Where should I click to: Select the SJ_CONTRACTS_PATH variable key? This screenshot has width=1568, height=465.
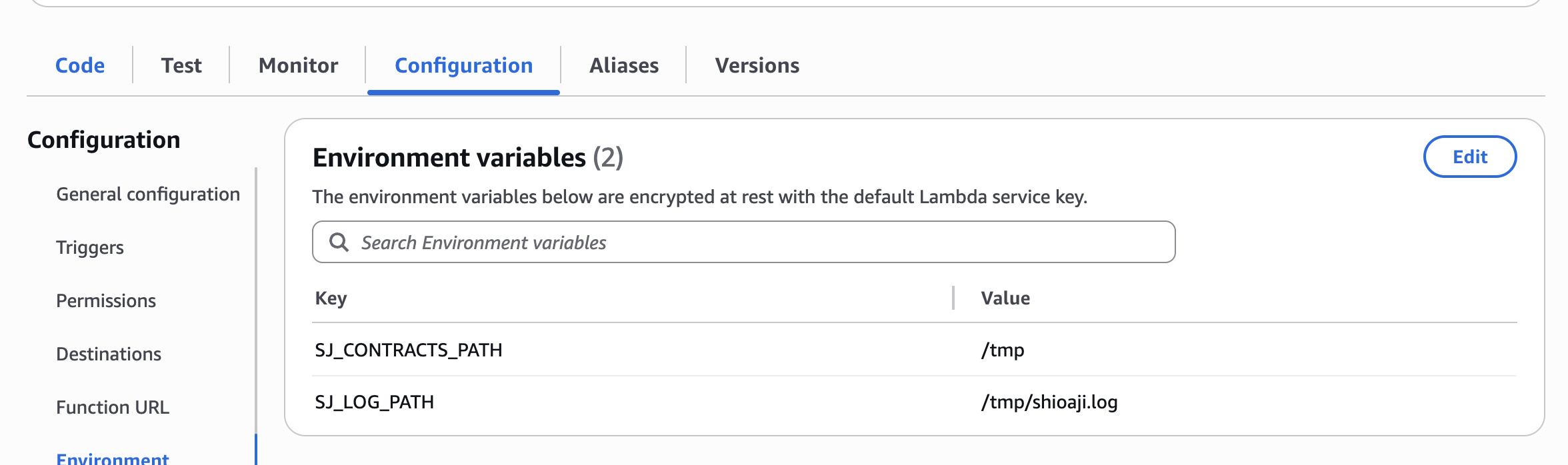[x=409, y=350]
